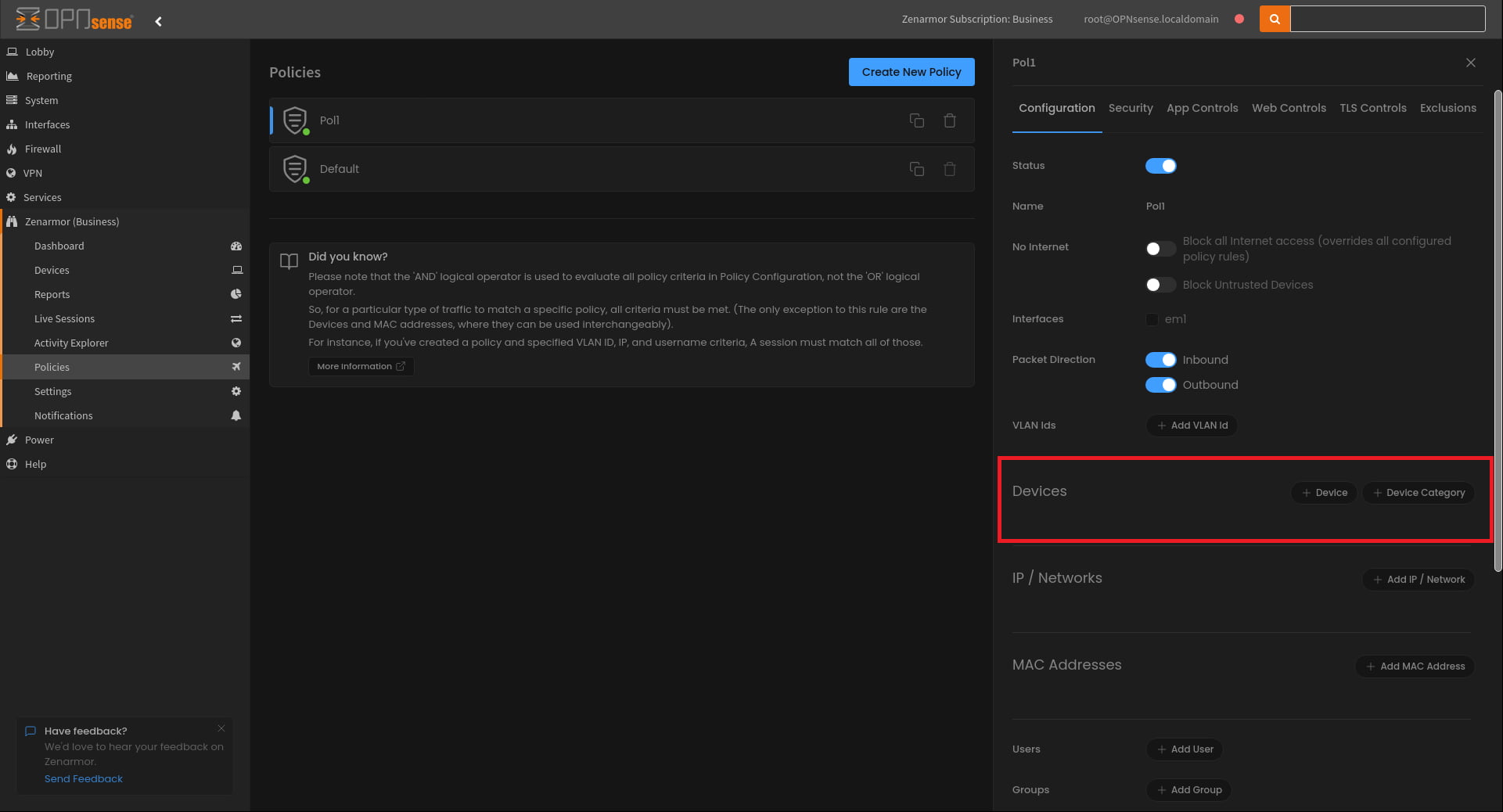Image resolution: width=1503 pixels, height=812 pixels.
Task: Dismiss the feedback box with its X
Action: 221,728
